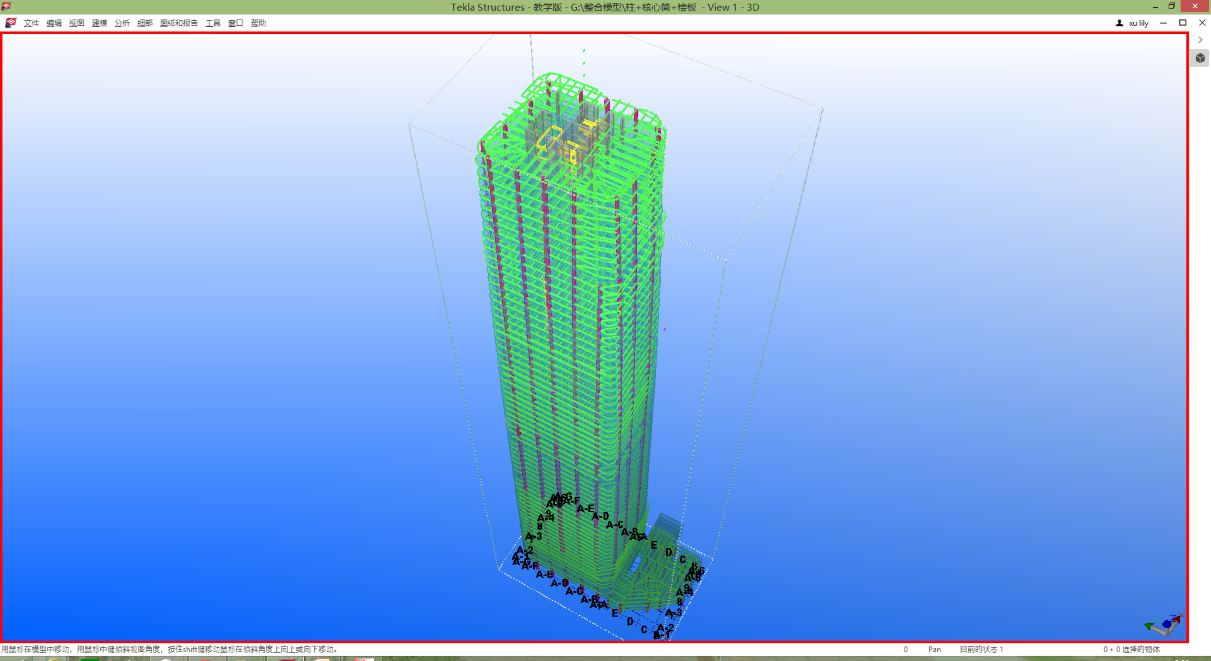
Task: Open the 帮助 (Help) menu
Action: 258,23
